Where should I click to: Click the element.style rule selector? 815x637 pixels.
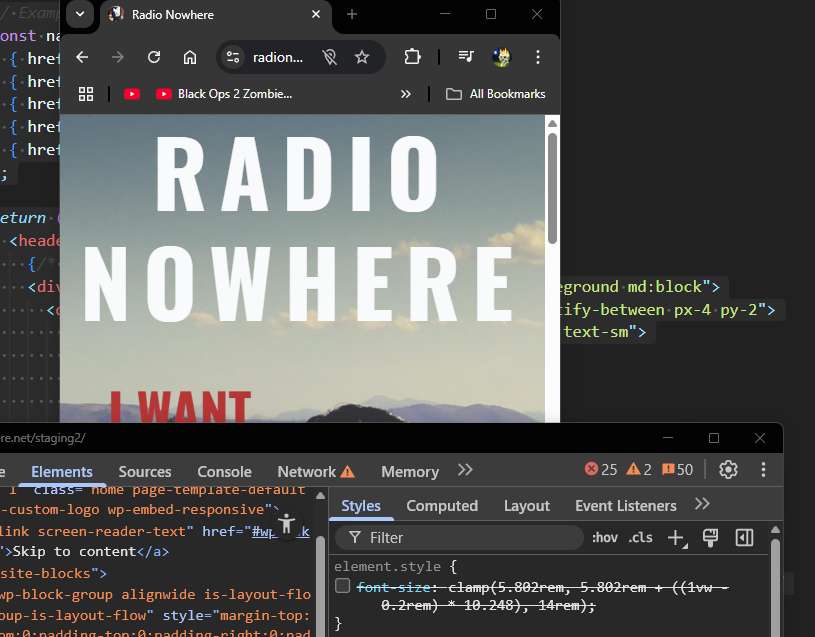tap(387, 566)
